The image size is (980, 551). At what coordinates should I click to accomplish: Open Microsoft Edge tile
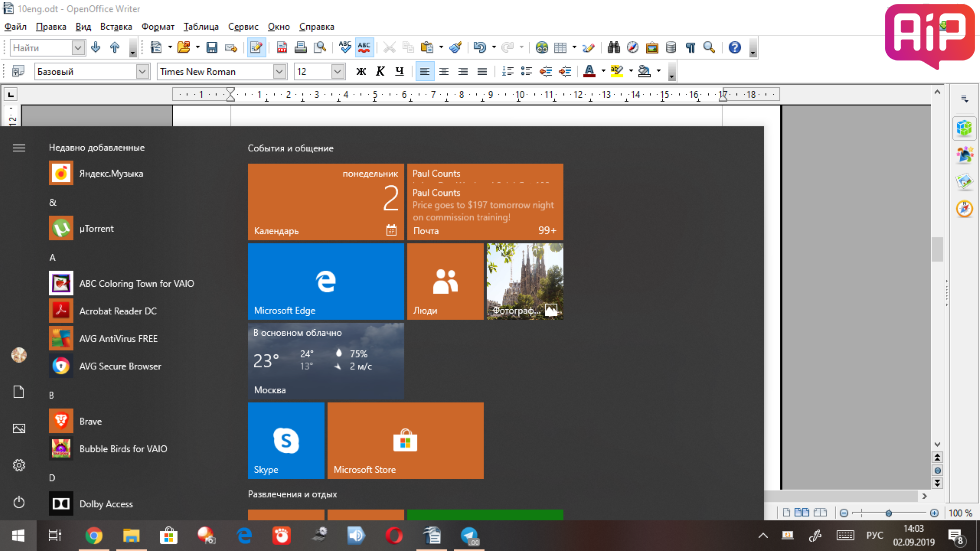point(326,281)
